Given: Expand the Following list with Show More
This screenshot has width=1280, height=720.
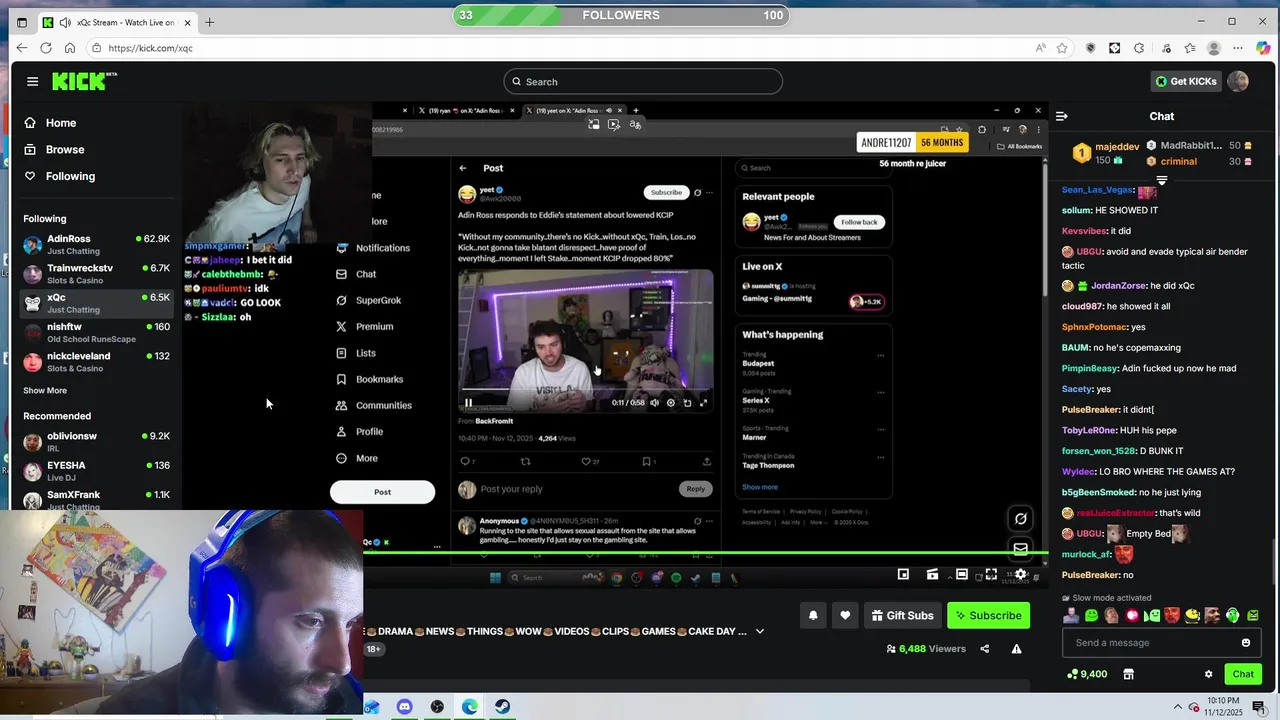Looking at the screenshot, I should coord(45,390).
